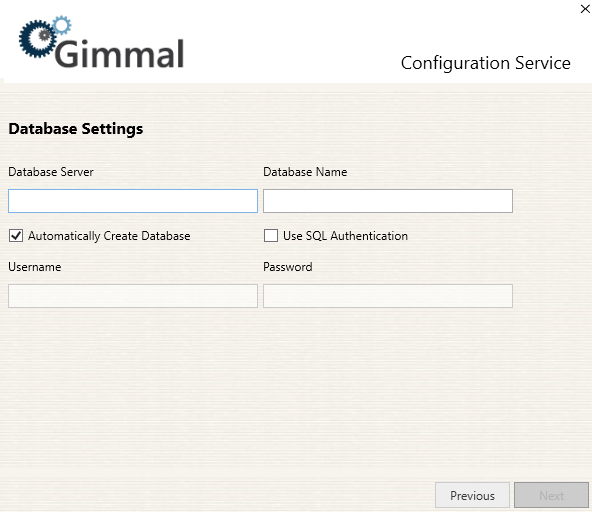Go back with the Previous button
This screenshot has width=592, height=512.
[x=472, y=495]
